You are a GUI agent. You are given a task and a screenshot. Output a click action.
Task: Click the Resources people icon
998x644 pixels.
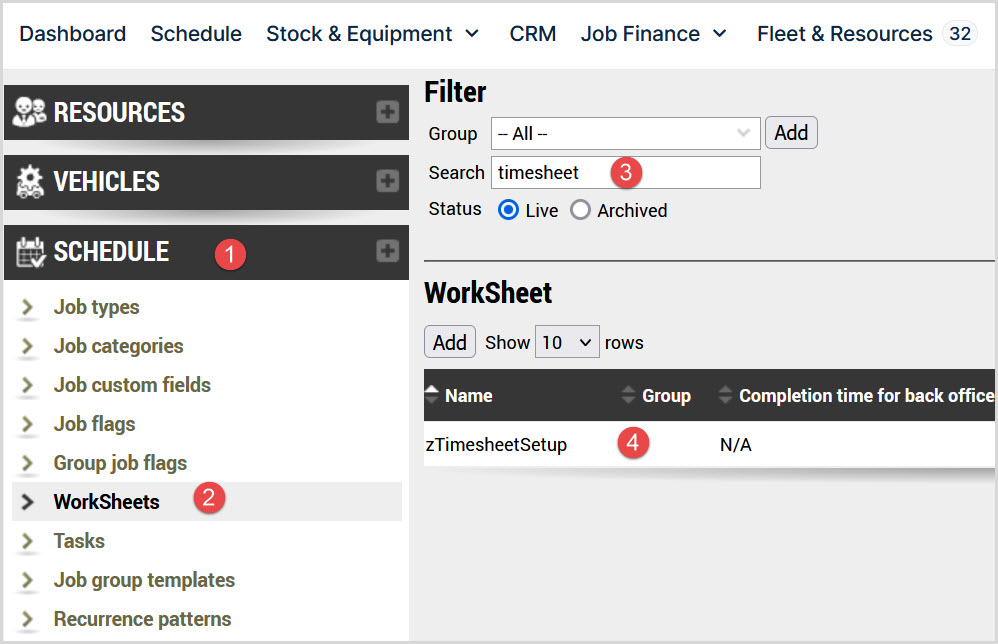[x=29, y=112]
